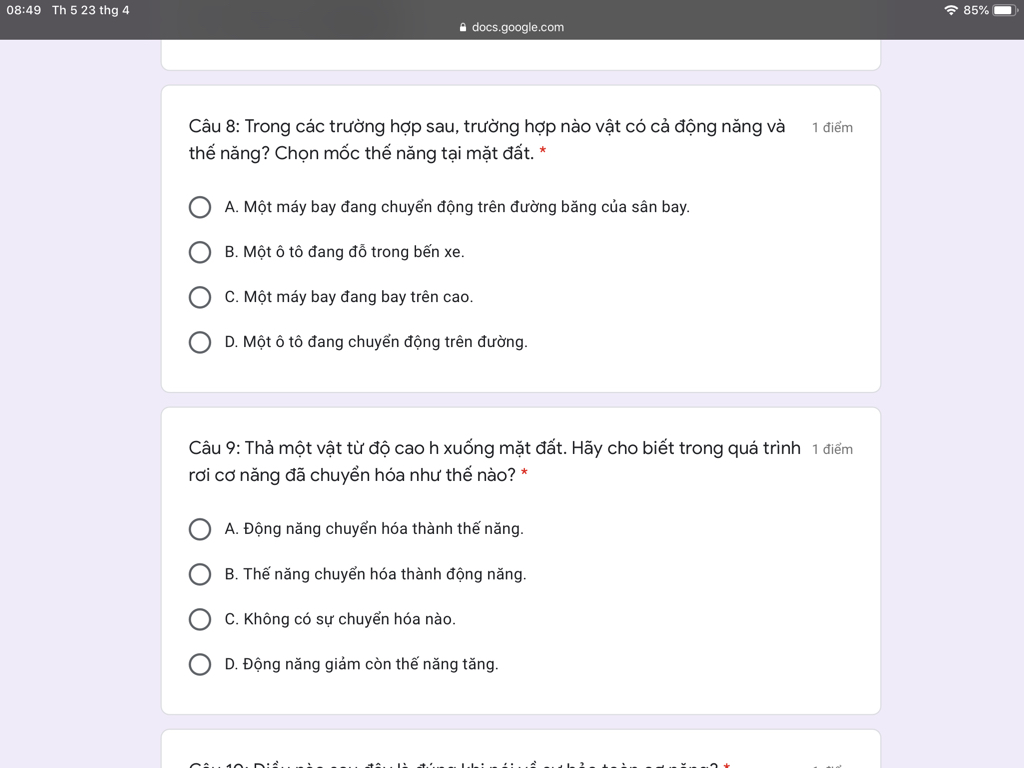Tap the battery indicator icon
1024x768 pixels.
click(1004, 10)
